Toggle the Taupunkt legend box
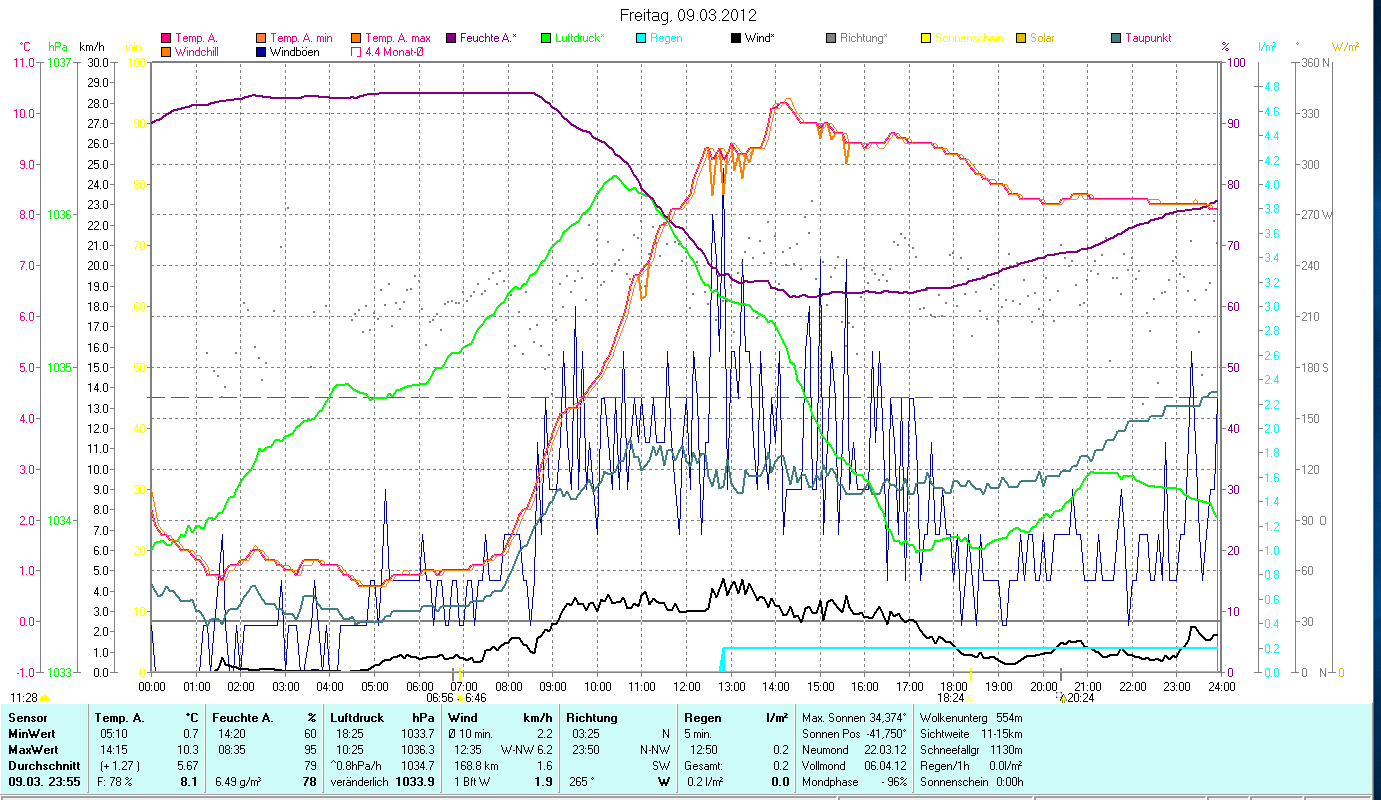Screen dimensions: 1381x800 point(1115,38)
